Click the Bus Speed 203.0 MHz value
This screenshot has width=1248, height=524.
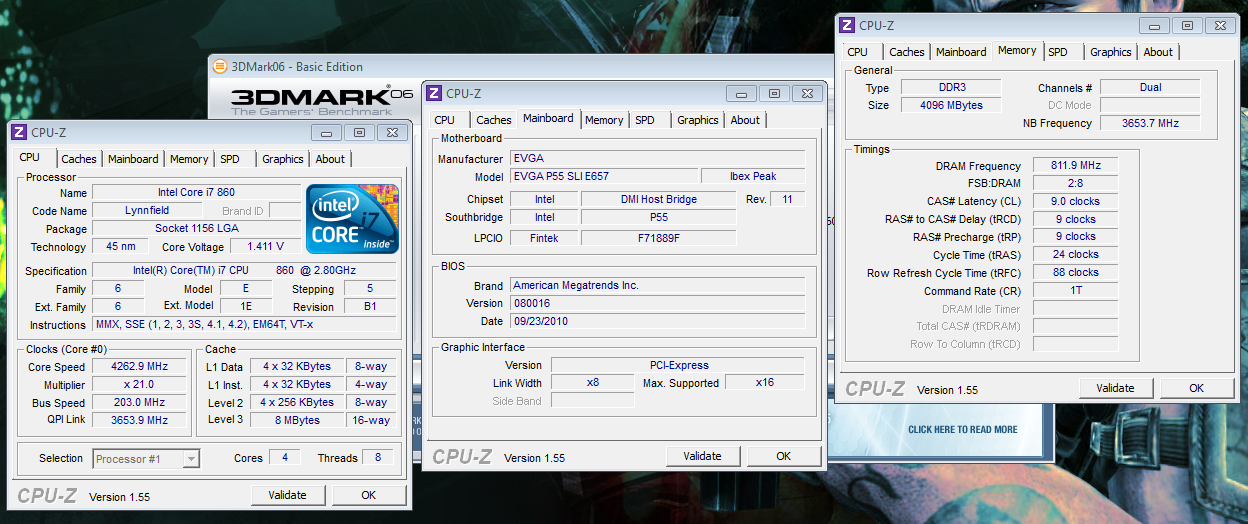[139, 402]
